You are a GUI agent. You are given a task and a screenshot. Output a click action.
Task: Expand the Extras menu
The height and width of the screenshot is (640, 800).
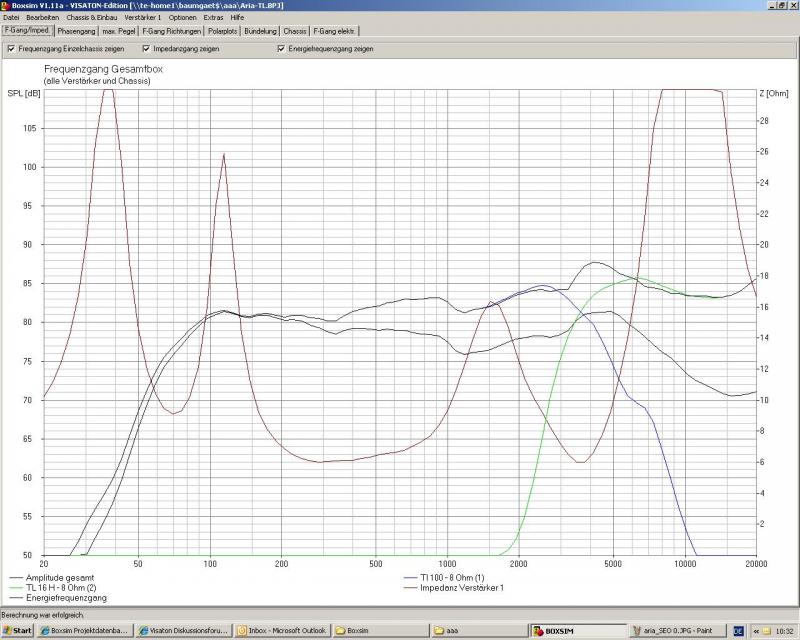point(214,18)
